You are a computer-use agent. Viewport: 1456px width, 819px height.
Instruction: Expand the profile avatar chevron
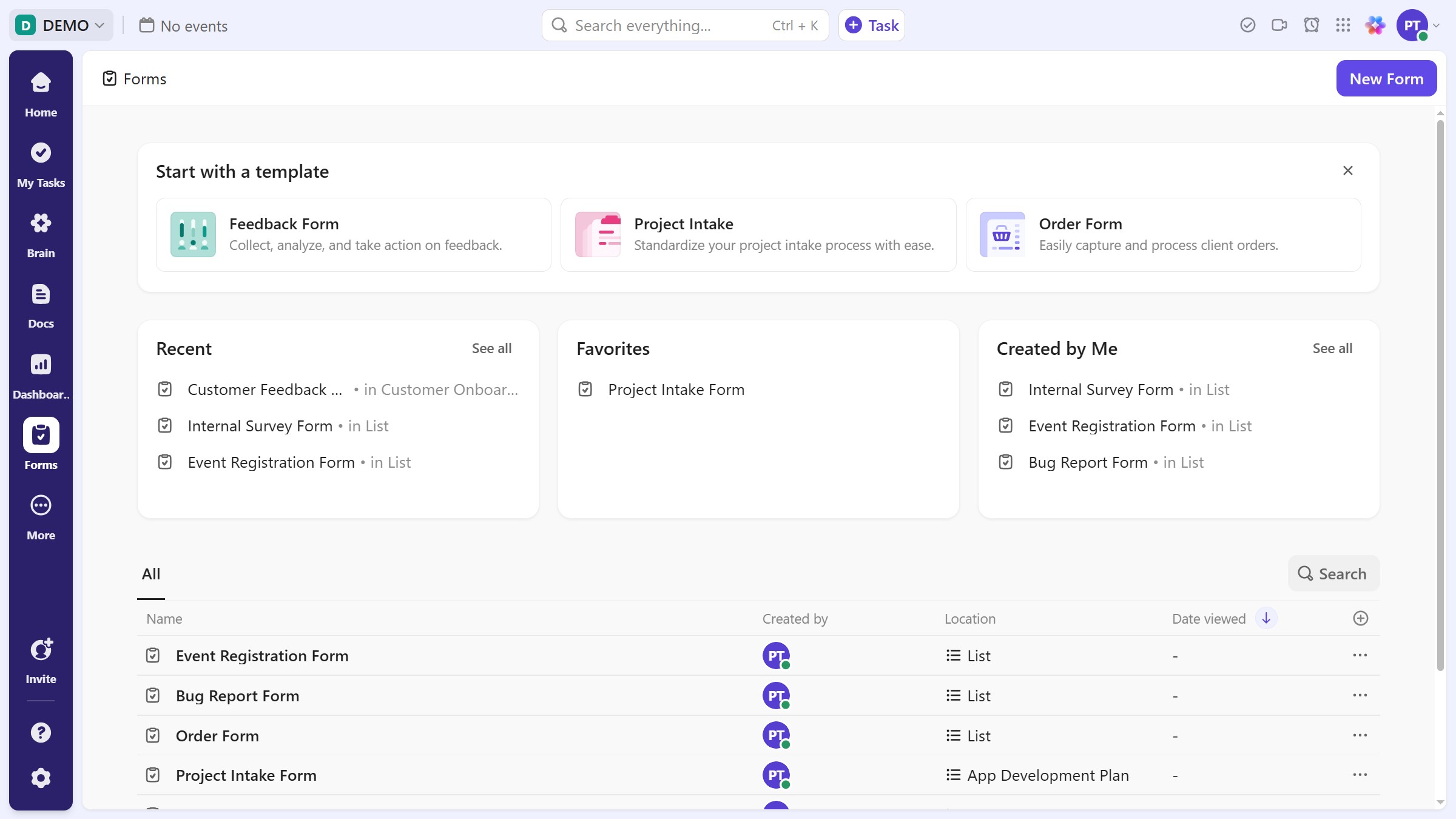(1437, 25)
